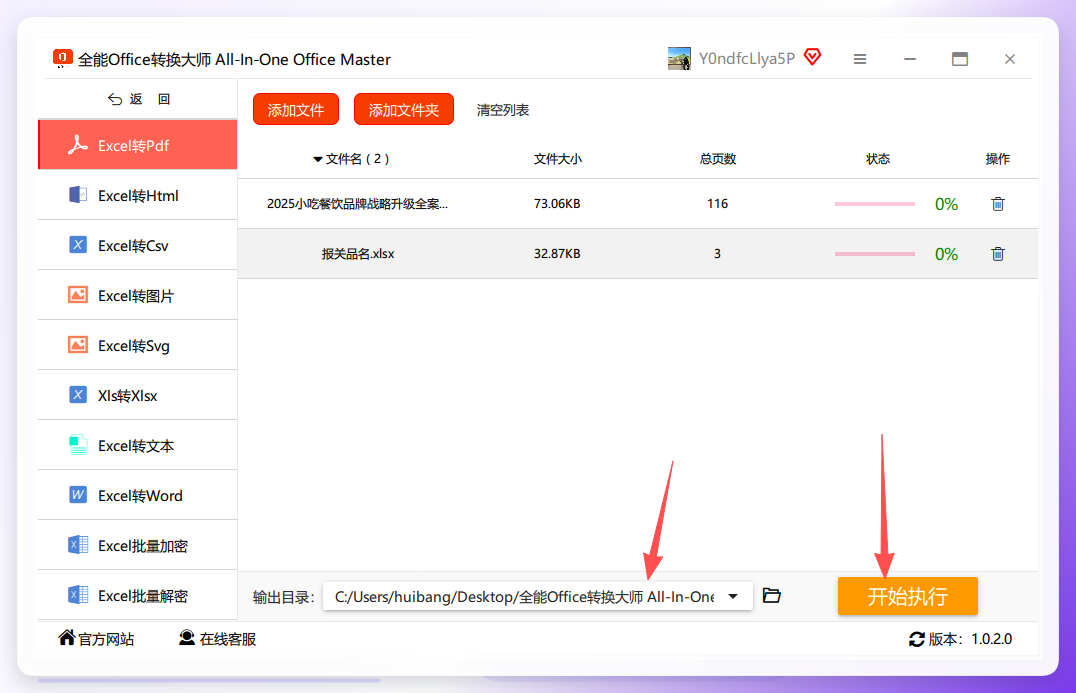Image resolution: width=1076 pixels, height=693 pixels.
Task: Click the Excel转Svg sidebar icon
Action: 78,345
